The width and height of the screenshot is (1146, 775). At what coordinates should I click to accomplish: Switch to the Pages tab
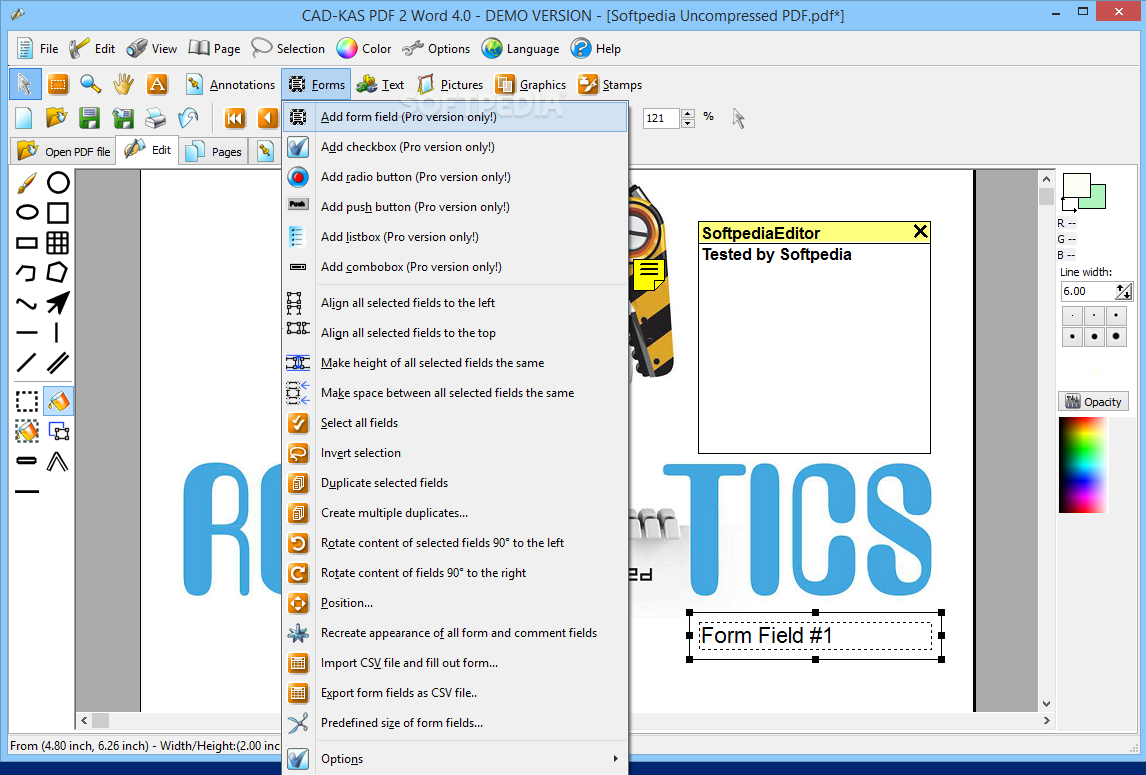point(214,151)
